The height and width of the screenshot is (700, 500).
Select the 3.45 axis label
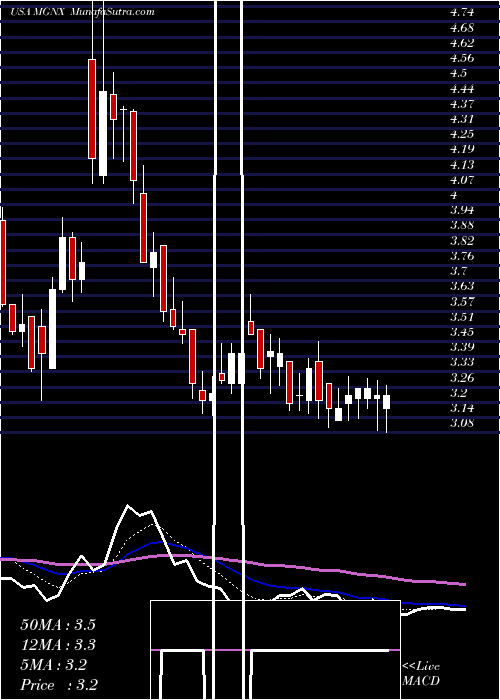(462, 332)
